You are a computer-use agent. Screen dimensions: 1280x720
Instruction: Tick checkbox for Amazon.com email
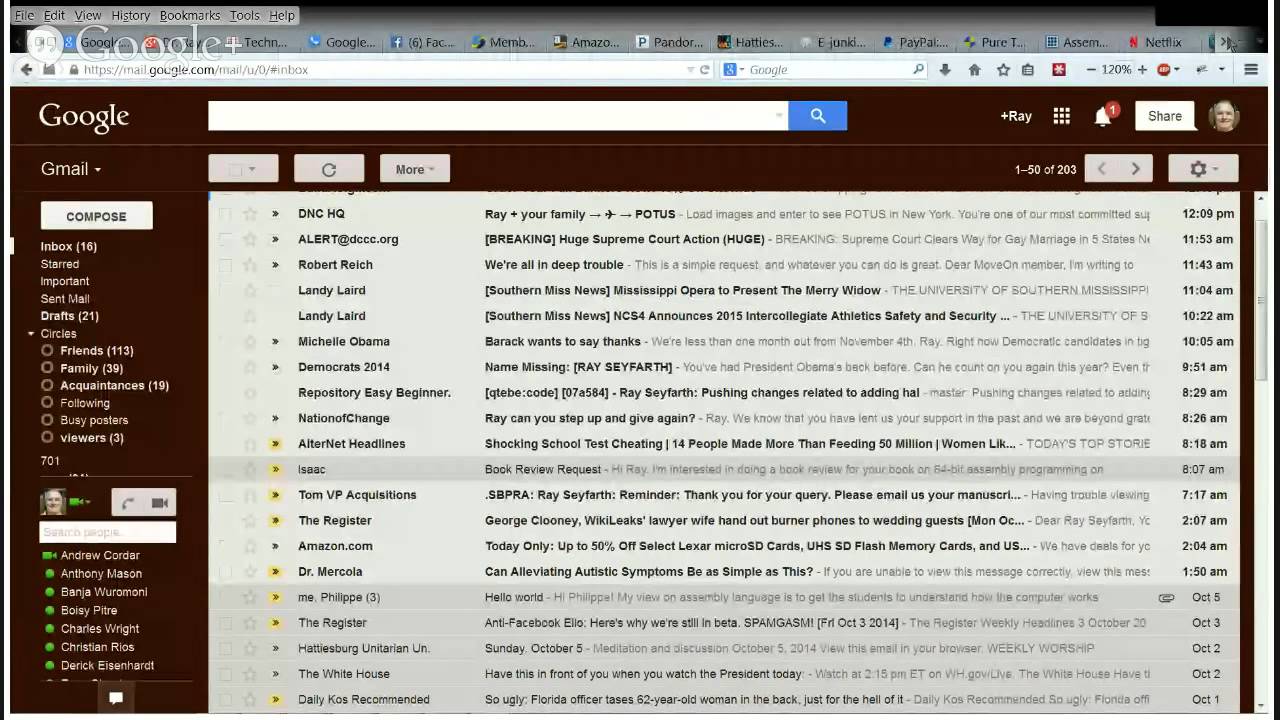pos(225,546)
